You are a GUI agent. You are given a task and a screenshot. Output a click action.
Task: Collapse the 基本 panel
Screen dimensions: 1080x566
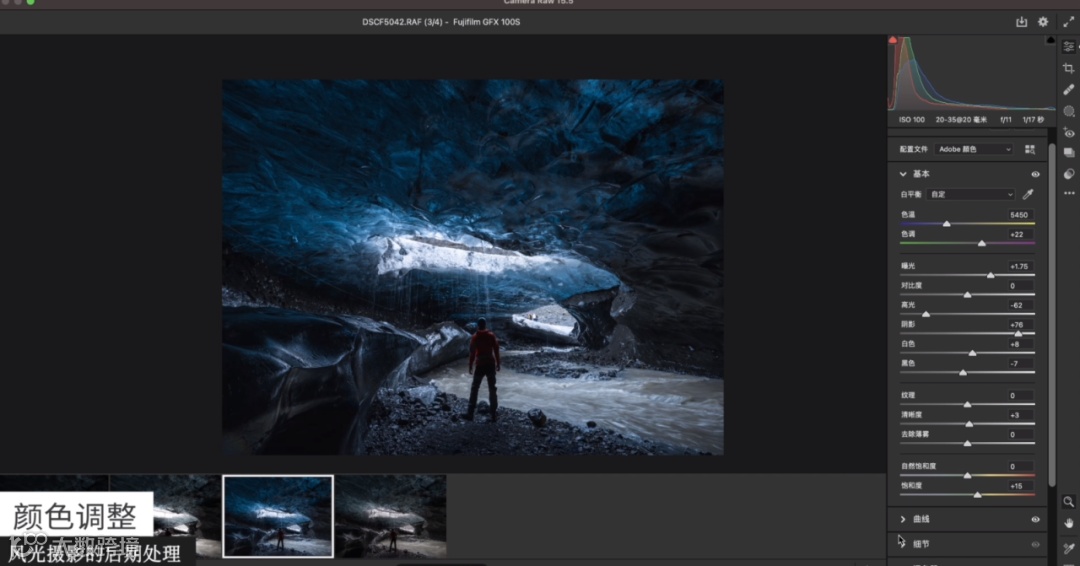coord(903,174)
